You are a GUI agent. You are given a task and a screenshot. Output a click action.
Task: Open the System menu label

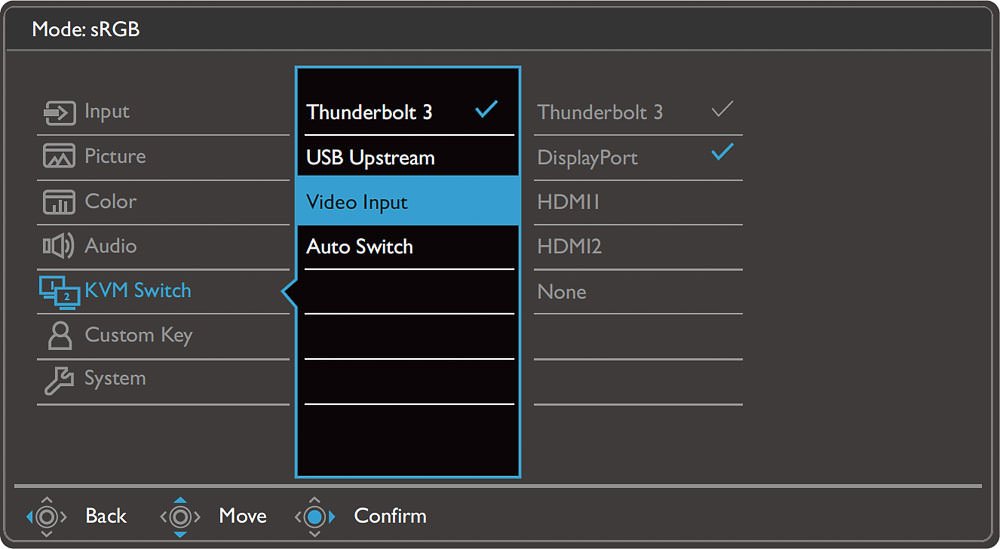[115, 379]
